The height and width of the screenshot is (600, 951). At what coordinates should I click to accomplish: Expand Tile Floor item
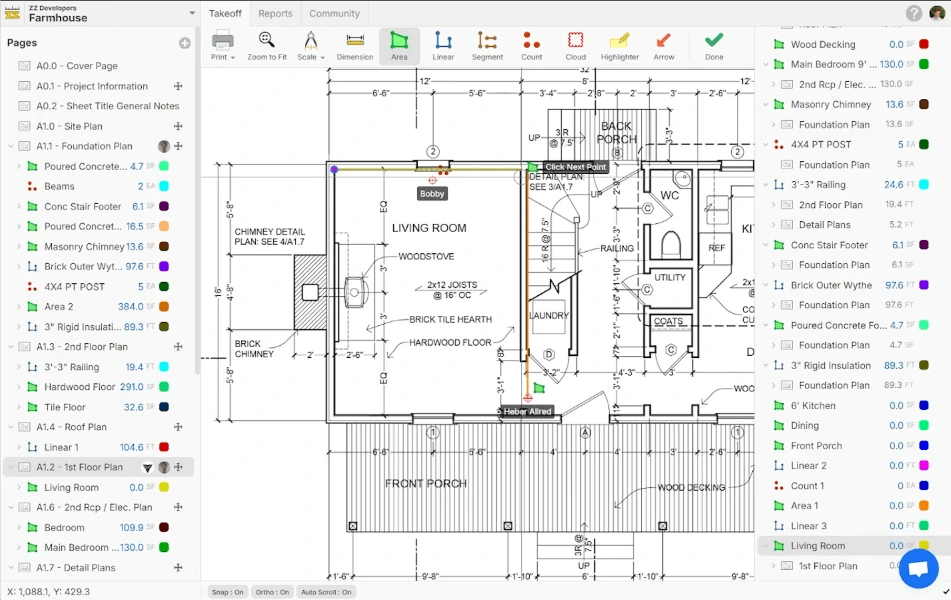pos(19,407)
